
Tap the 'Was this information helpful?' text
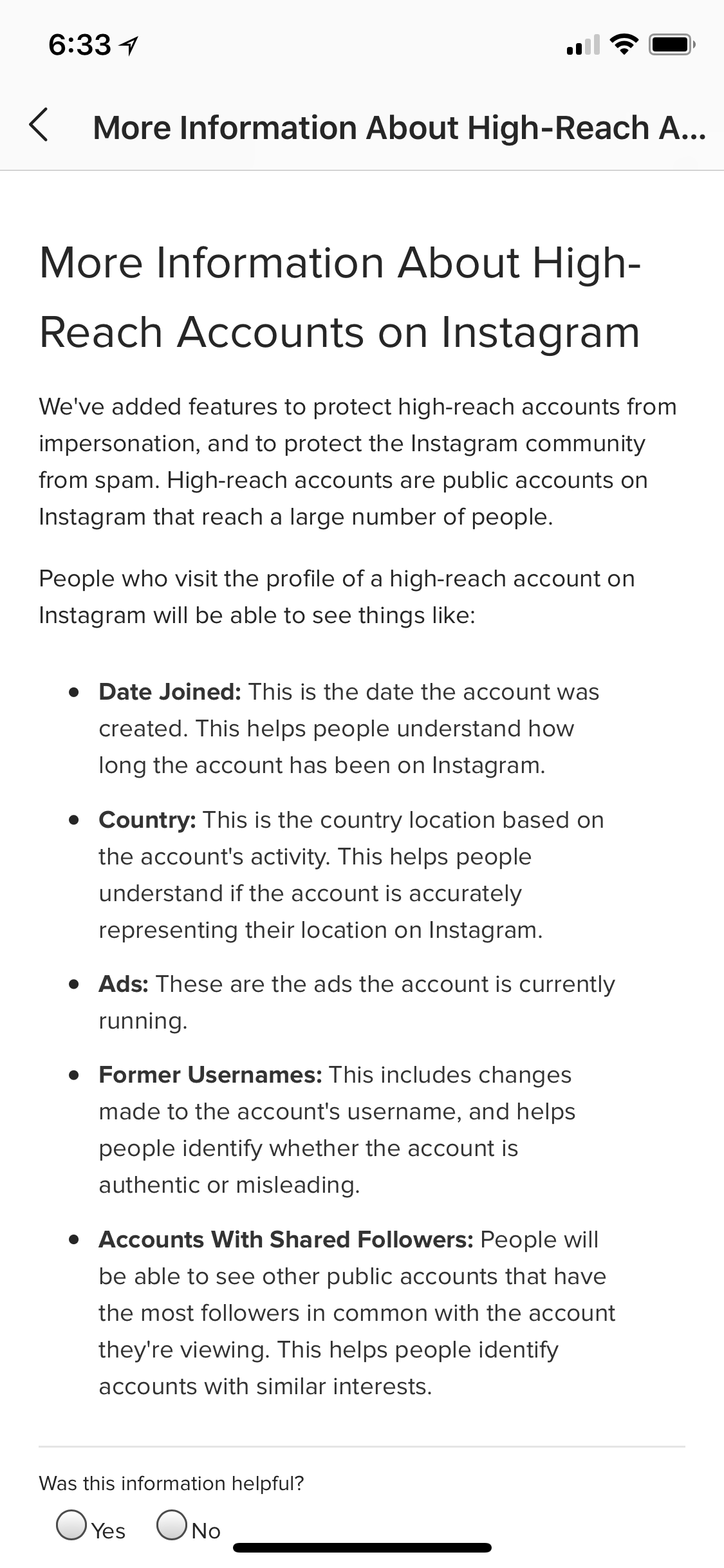pos(171,1483)
